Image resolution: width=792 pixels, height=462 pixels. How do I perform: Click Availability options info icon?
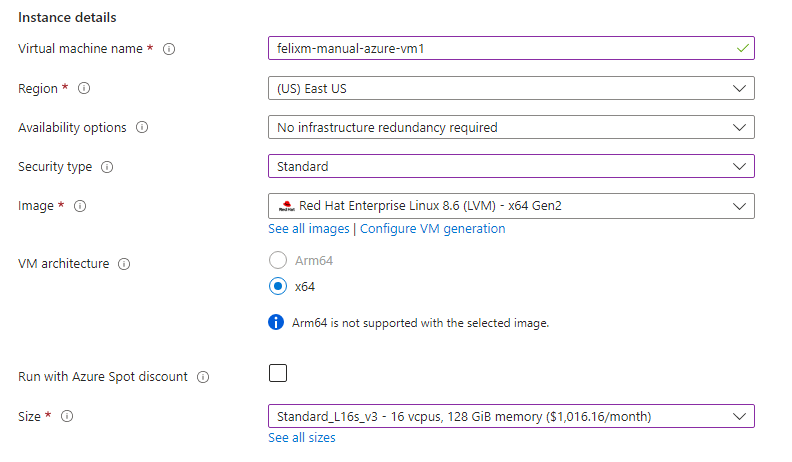142,127
